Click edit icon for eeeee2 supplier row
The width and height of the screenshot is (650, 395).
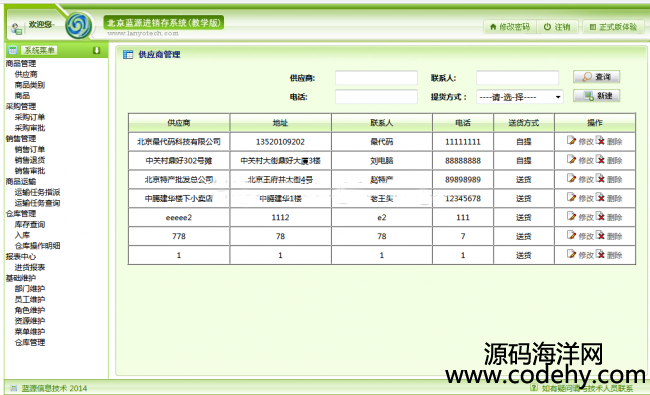(572, 216)
